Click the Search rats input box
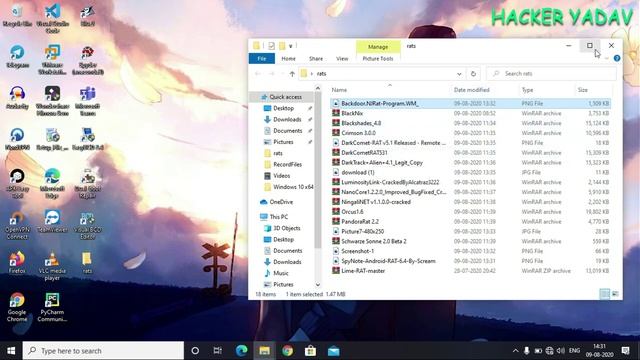640x360 pixels. [551, 74]
